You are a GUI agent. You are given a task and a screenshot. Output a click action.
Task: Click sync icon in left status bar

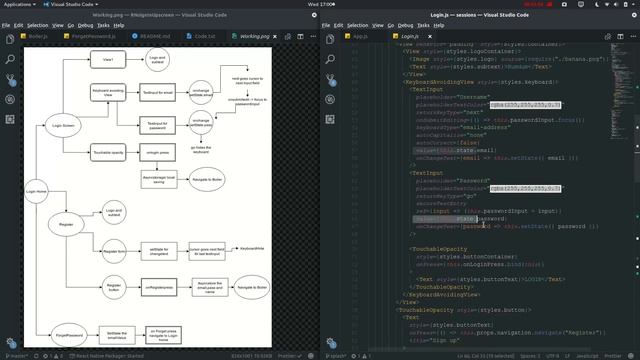point(36,356)
